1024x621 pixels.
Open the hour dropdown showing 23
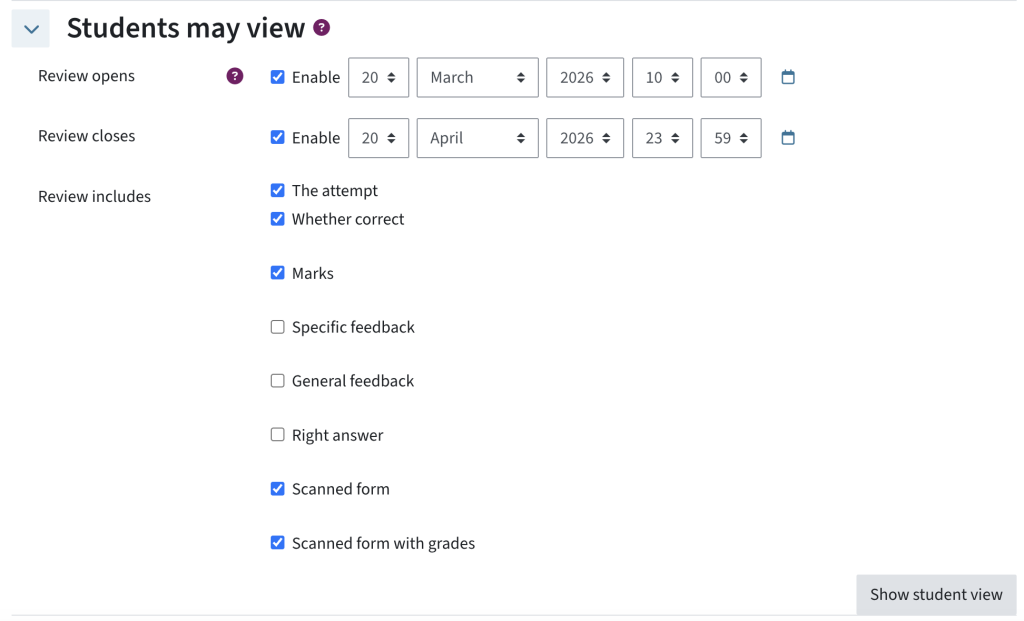[663, 138]
